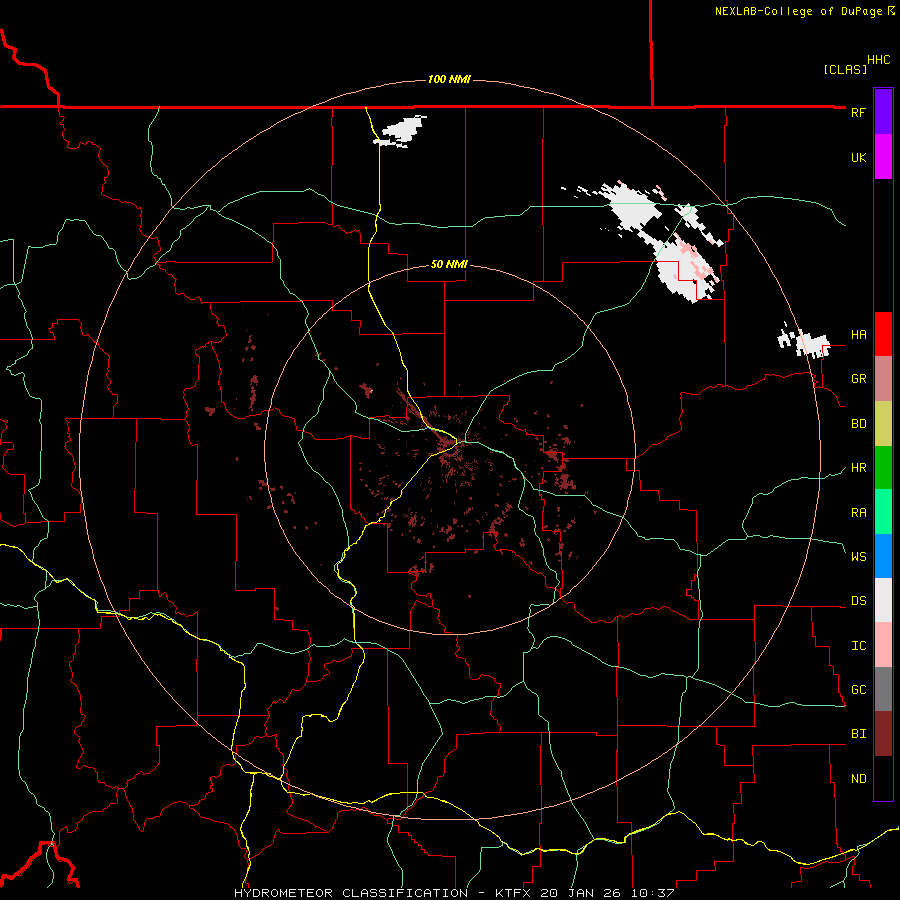The width and height of the screenshot is (900, 900).
Task: Click the purple RF color swatch
Action: click(883, 112)
